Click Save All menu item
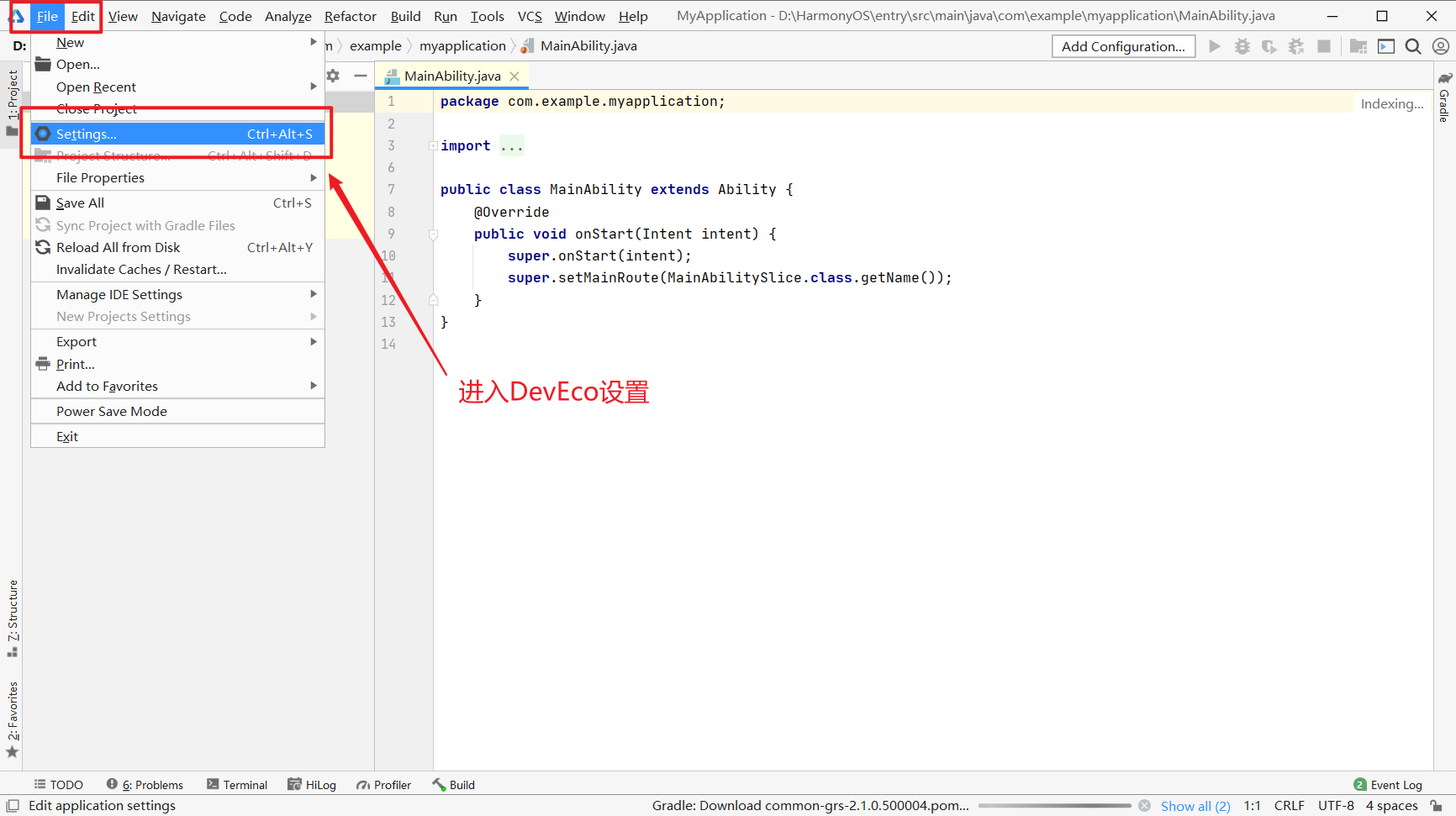Viewport: 1456px width, 816px height. [177, 203]
